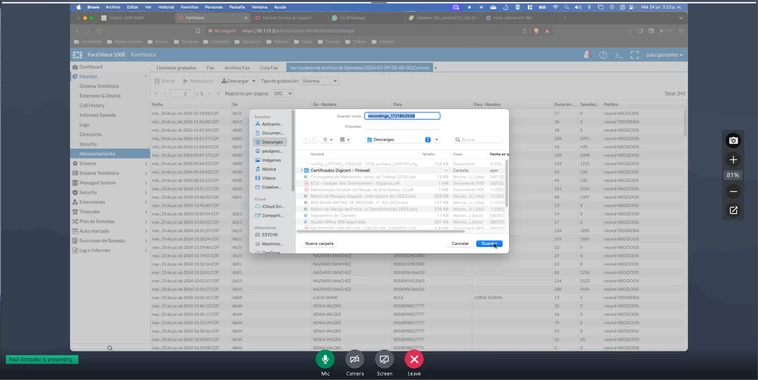
Task: Open the Descargas location dropdown
Action: pos(398,140)
